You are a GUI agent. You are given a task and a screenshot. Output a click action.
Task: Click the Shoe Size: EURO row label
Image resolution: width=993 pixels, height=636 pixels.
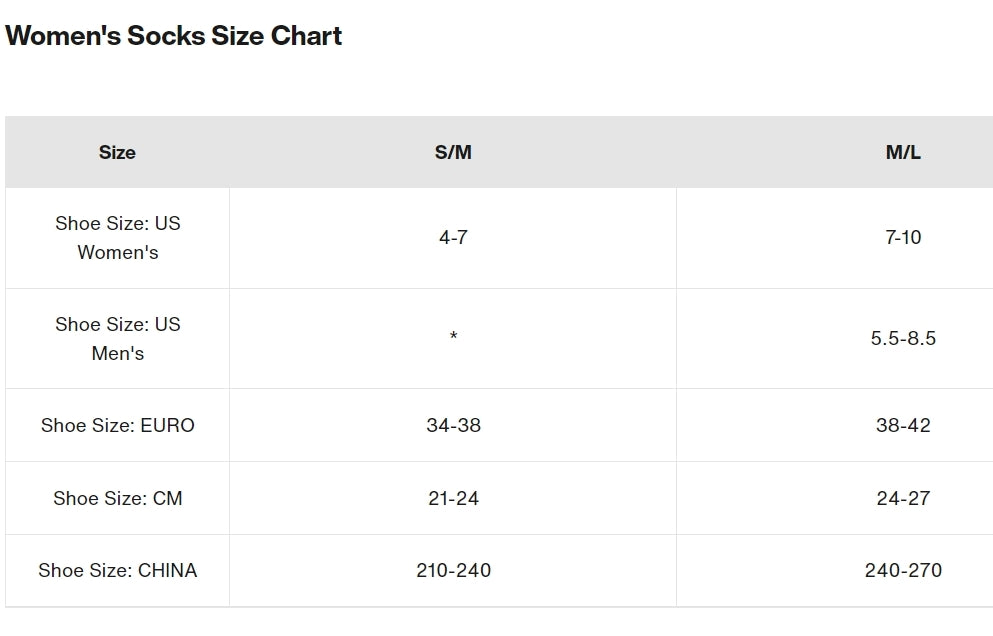click(118, 425)
